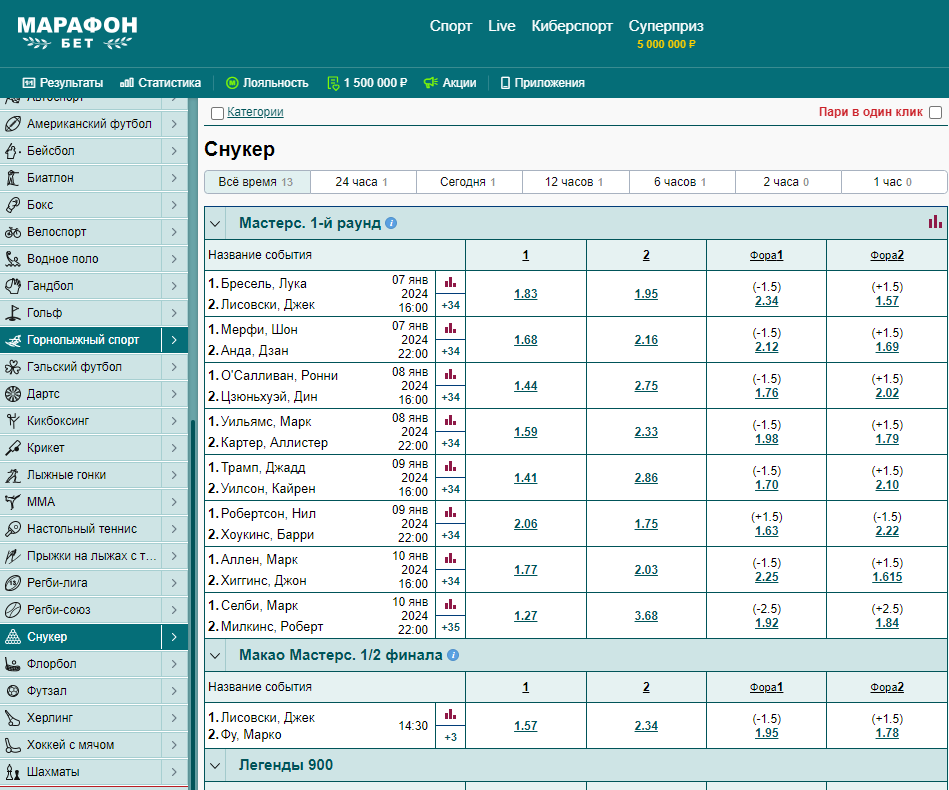
Task: Bet on Bresel win at odds 1.83
Action: [525, 294]
